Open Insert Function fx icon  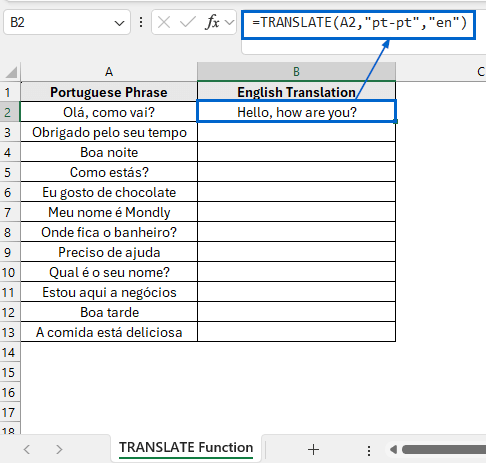coord(212,22)
